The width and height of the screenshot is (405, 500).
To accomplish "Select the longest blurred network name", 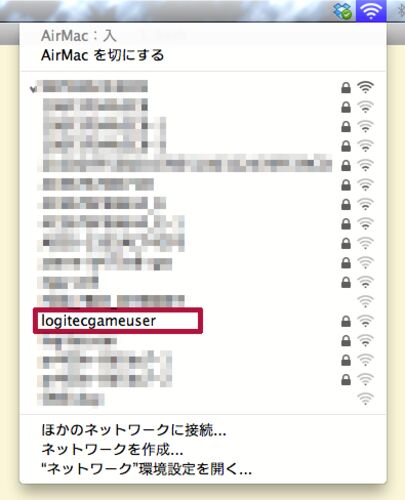I will 185,163.
